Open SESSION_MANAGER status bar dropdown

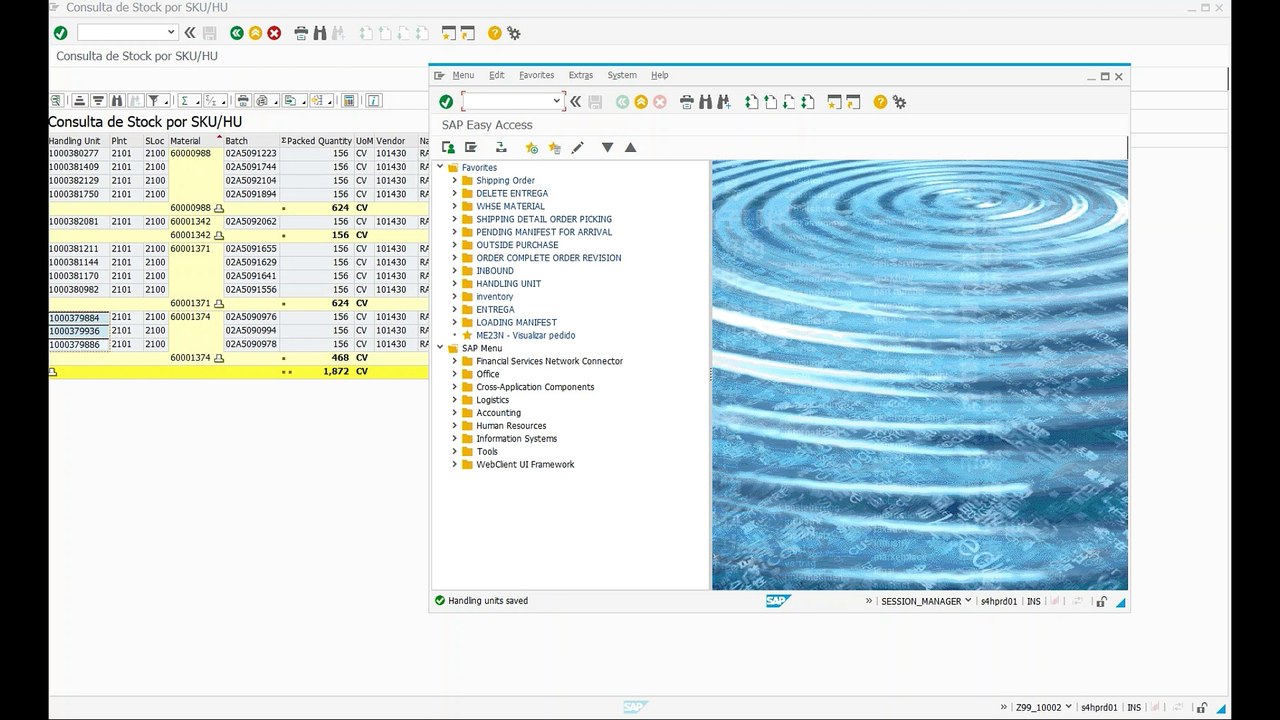(967, 602)
